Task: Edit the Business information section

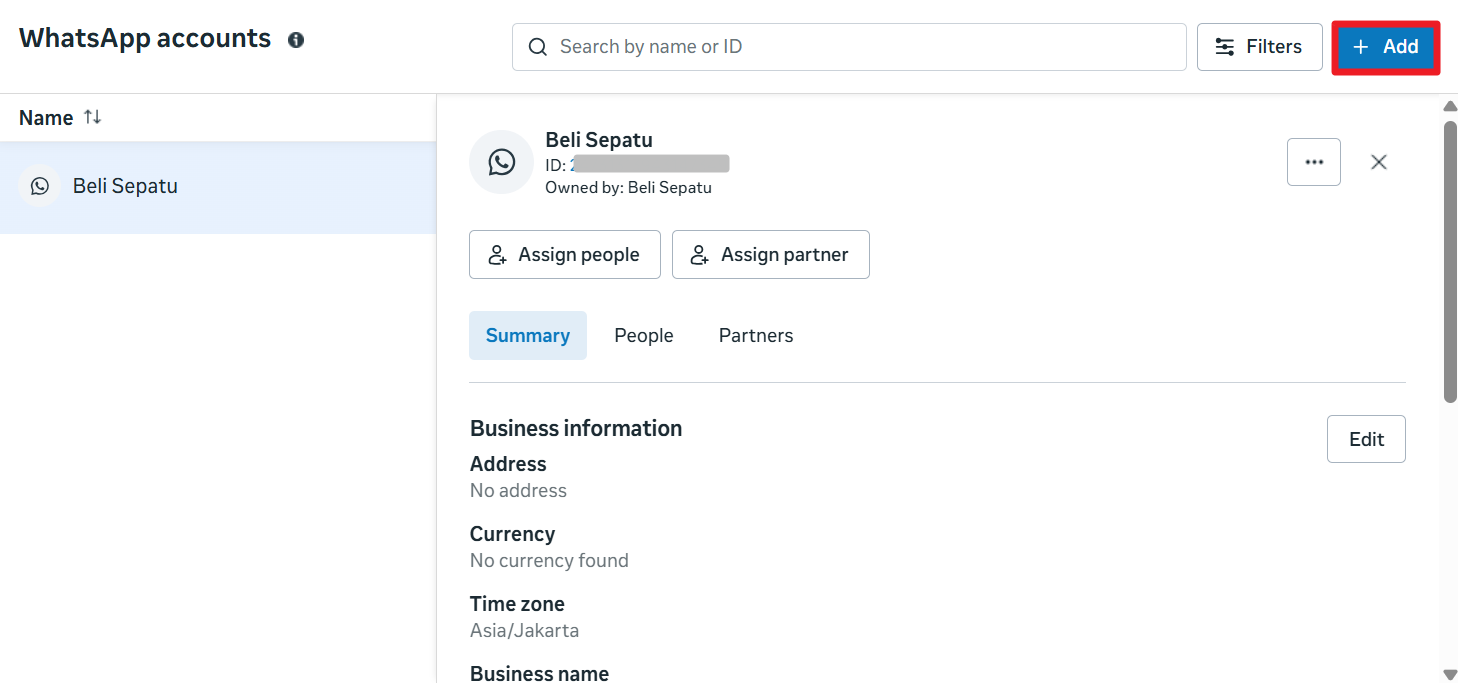Action: coord(1365,439)
